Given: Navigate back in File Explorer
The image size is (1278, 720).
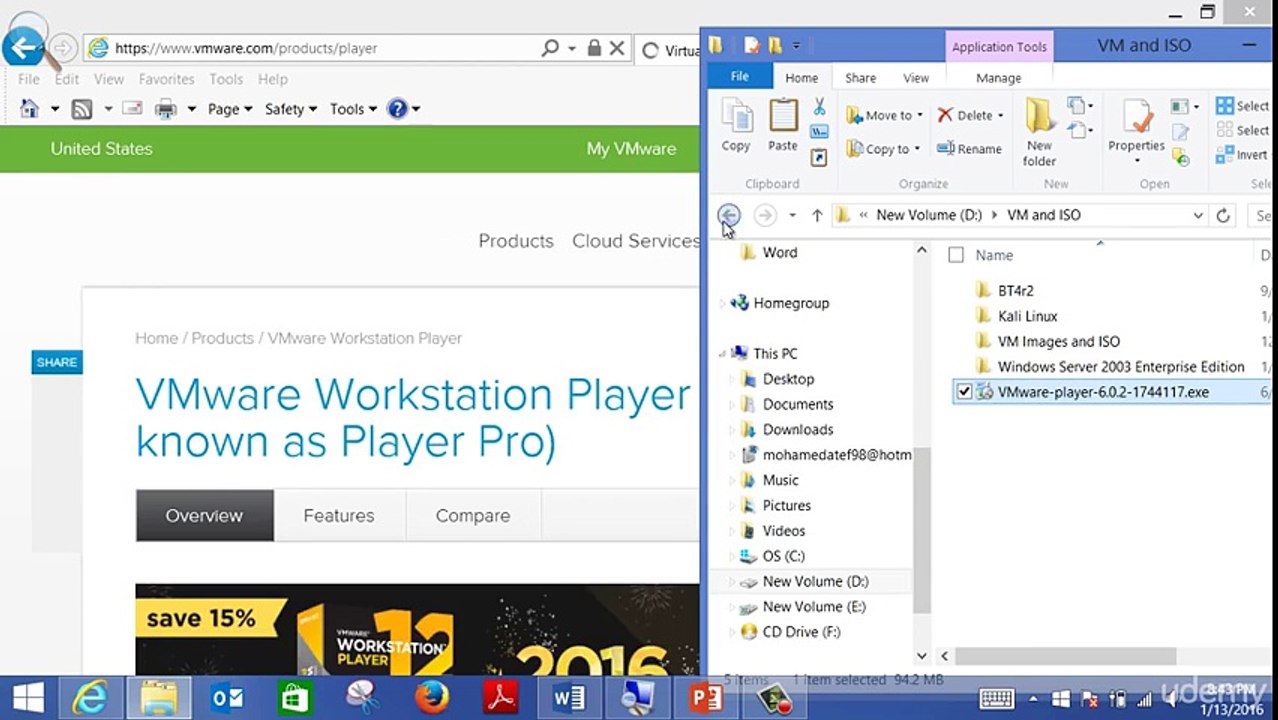Looking at the screenshot, I should [x=729, y=215].
